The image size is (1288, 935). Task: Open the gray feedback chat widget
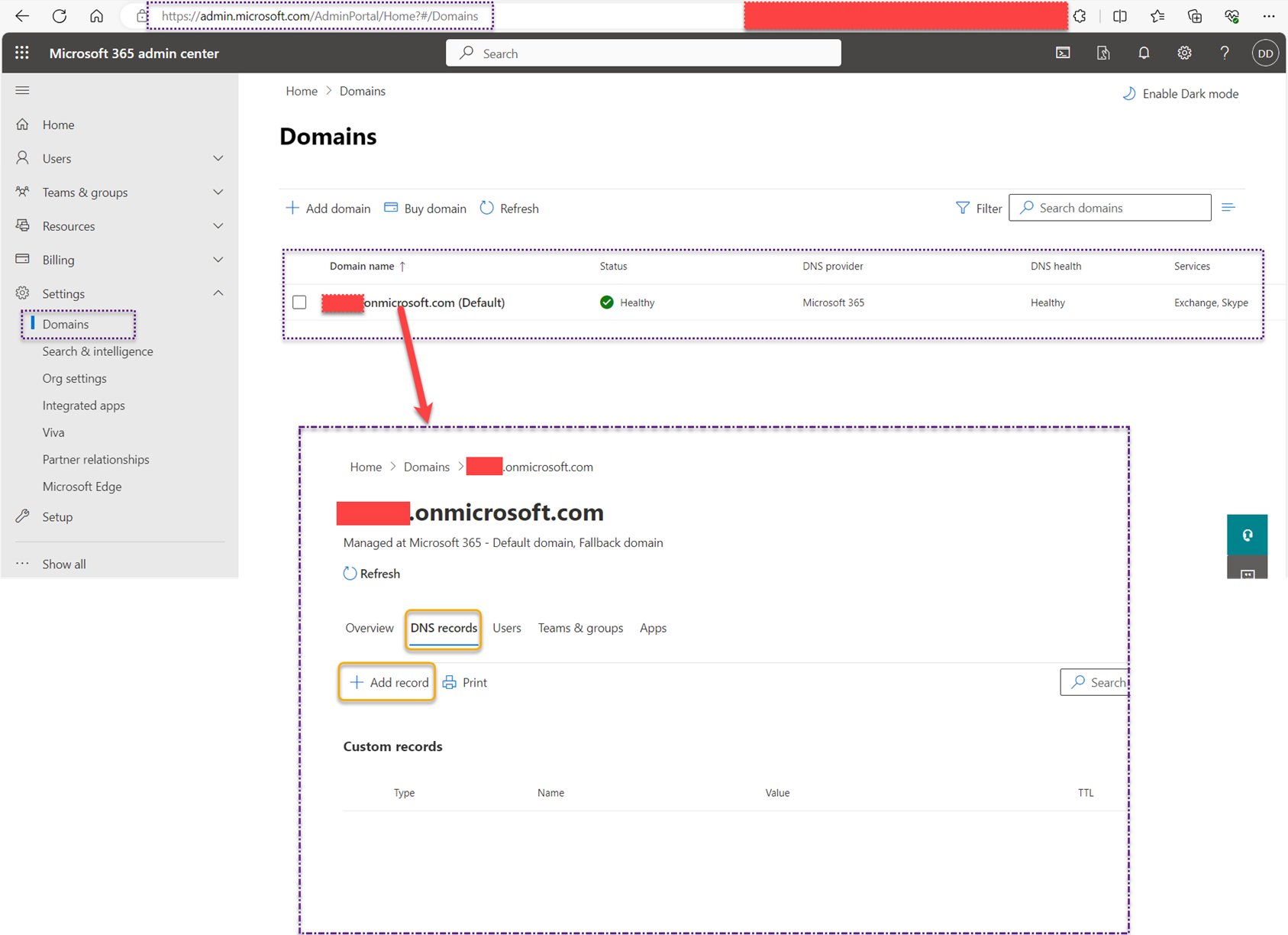[x=1248, y=567]
